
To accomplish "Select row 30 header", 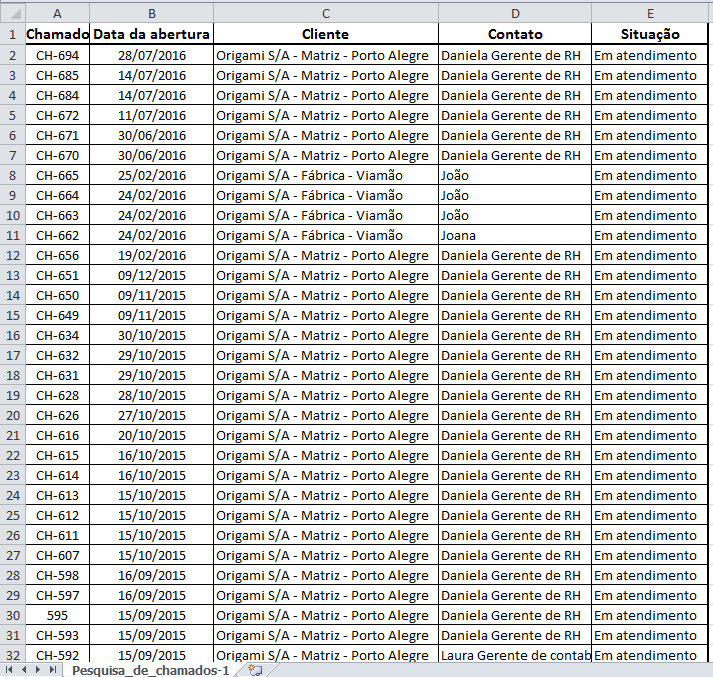I will [13, 616].
